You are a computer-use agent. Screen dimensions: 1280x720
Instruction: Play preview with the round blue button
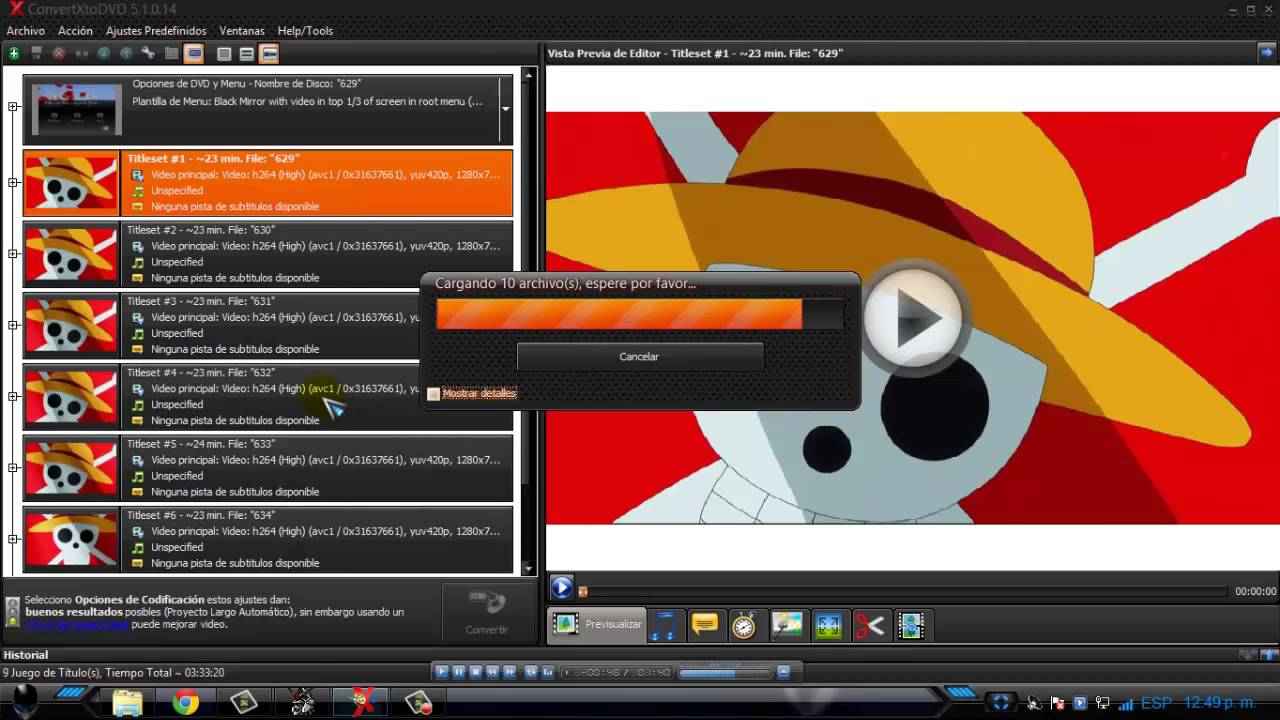562,588
